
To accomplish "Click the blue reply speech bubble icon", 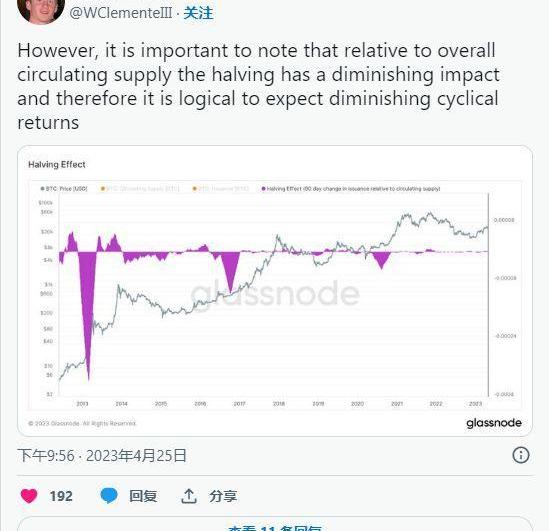I will (109, 496).
